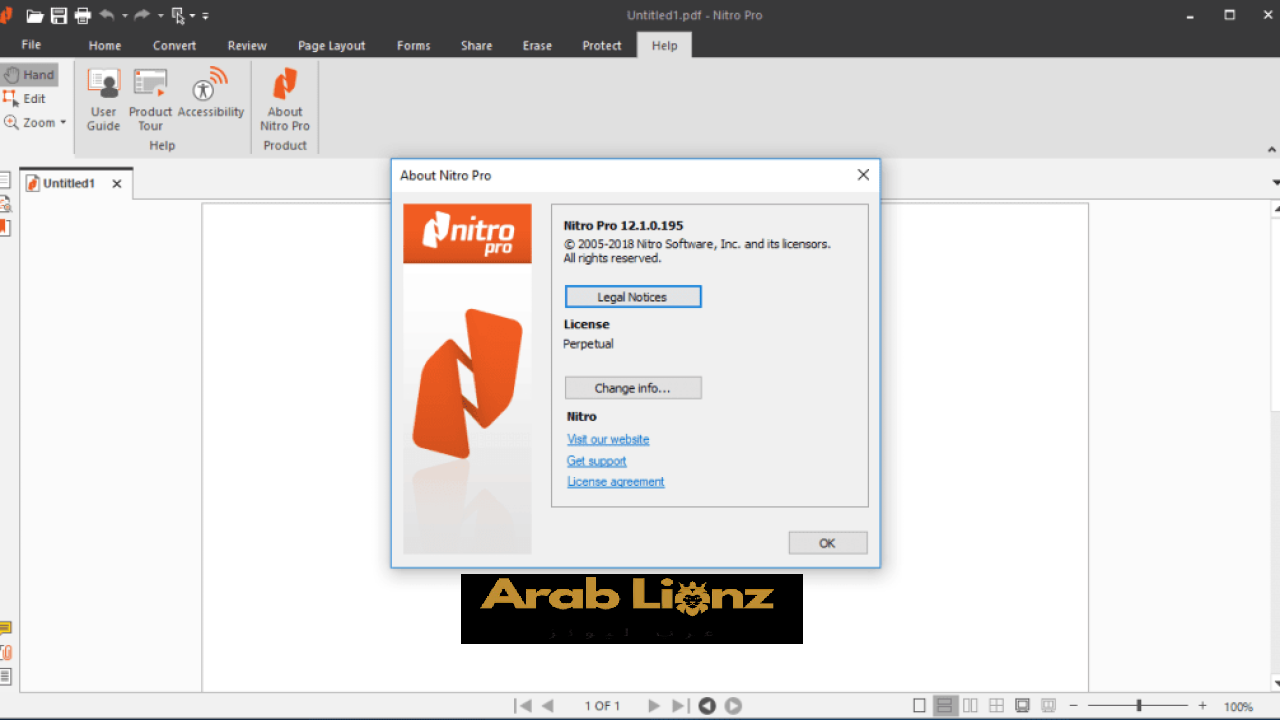This screenshot has height=720, width=1280.
Task: Switch to the Convert tab
Action: 175,46
